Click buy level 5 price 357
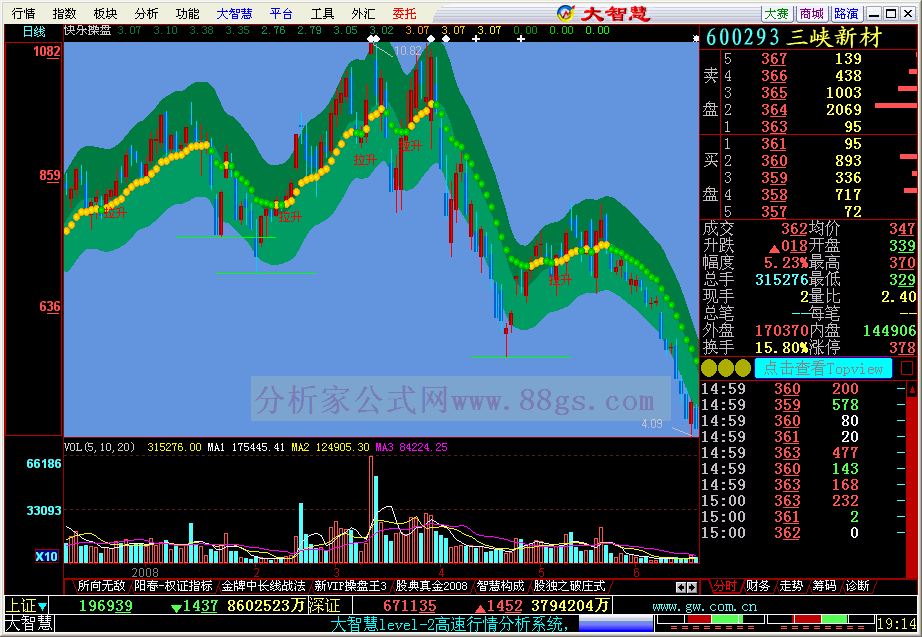This screenshot has height=637, width=922. [x=774, y=212]
